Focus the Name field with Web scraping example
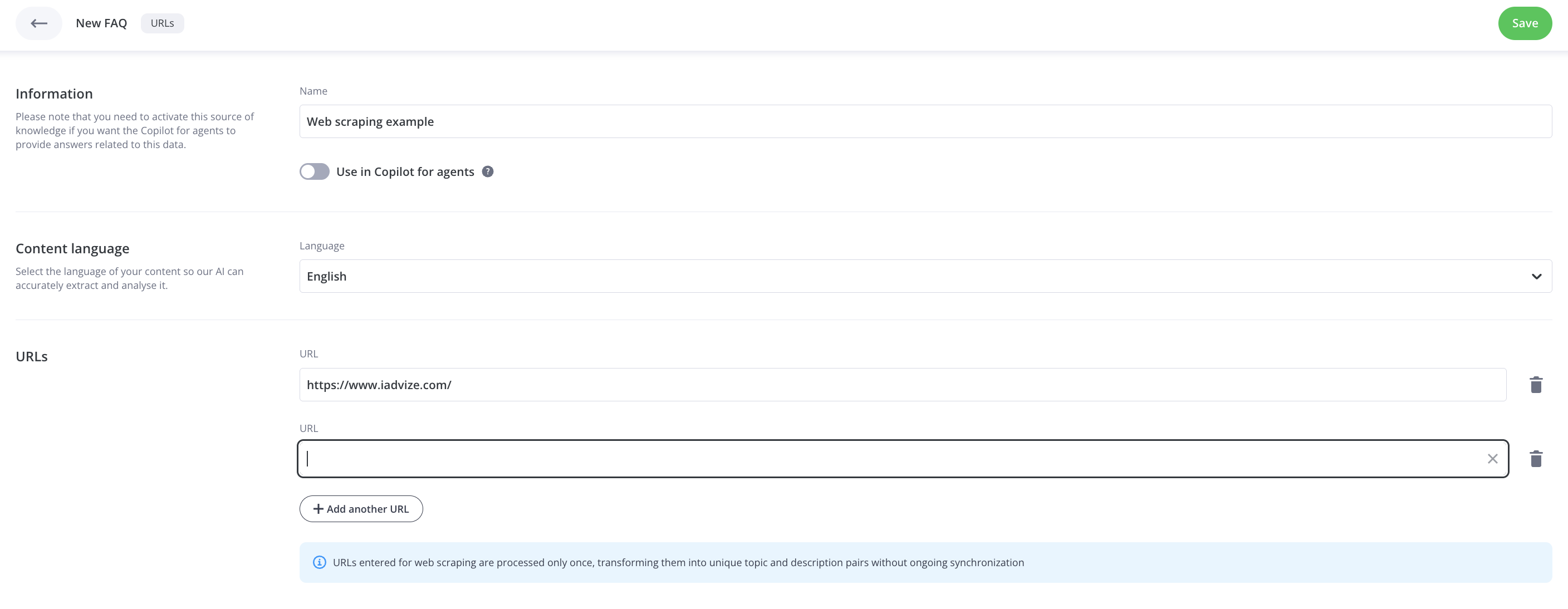 tap(925, 122)
